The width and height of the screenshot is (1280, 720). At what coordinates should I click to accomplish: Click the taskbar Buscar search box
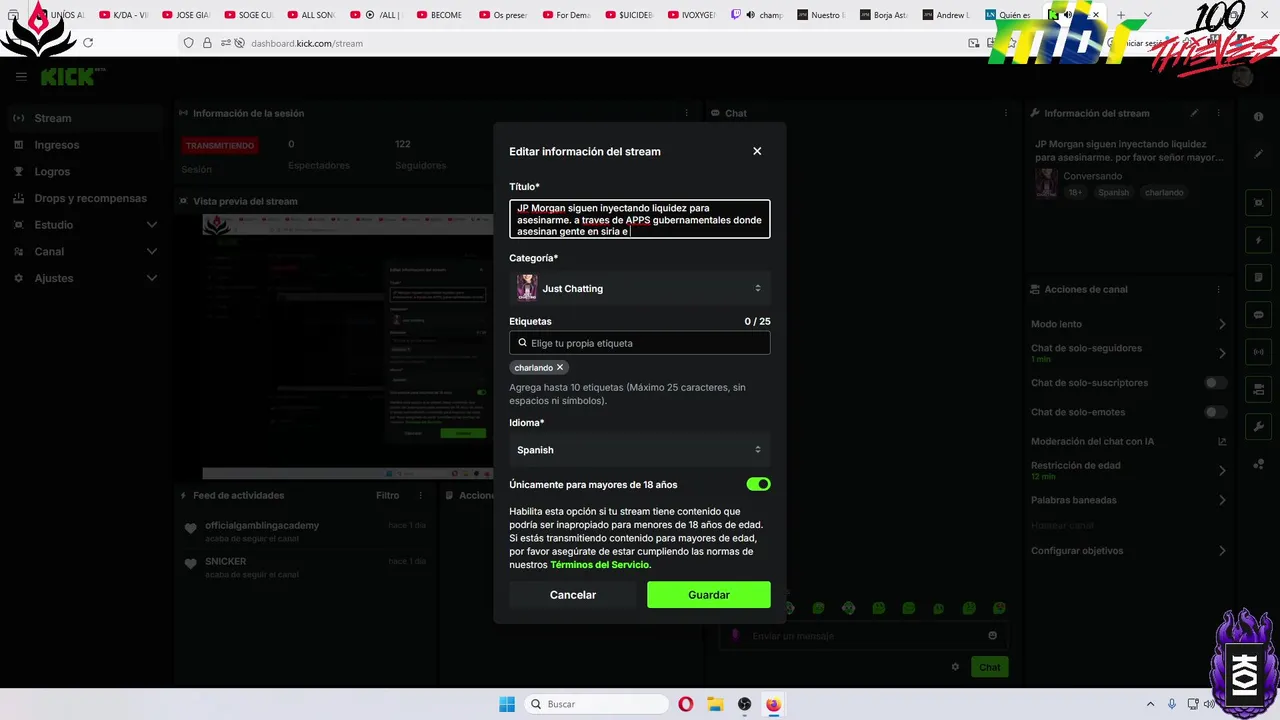pos(597,704)
